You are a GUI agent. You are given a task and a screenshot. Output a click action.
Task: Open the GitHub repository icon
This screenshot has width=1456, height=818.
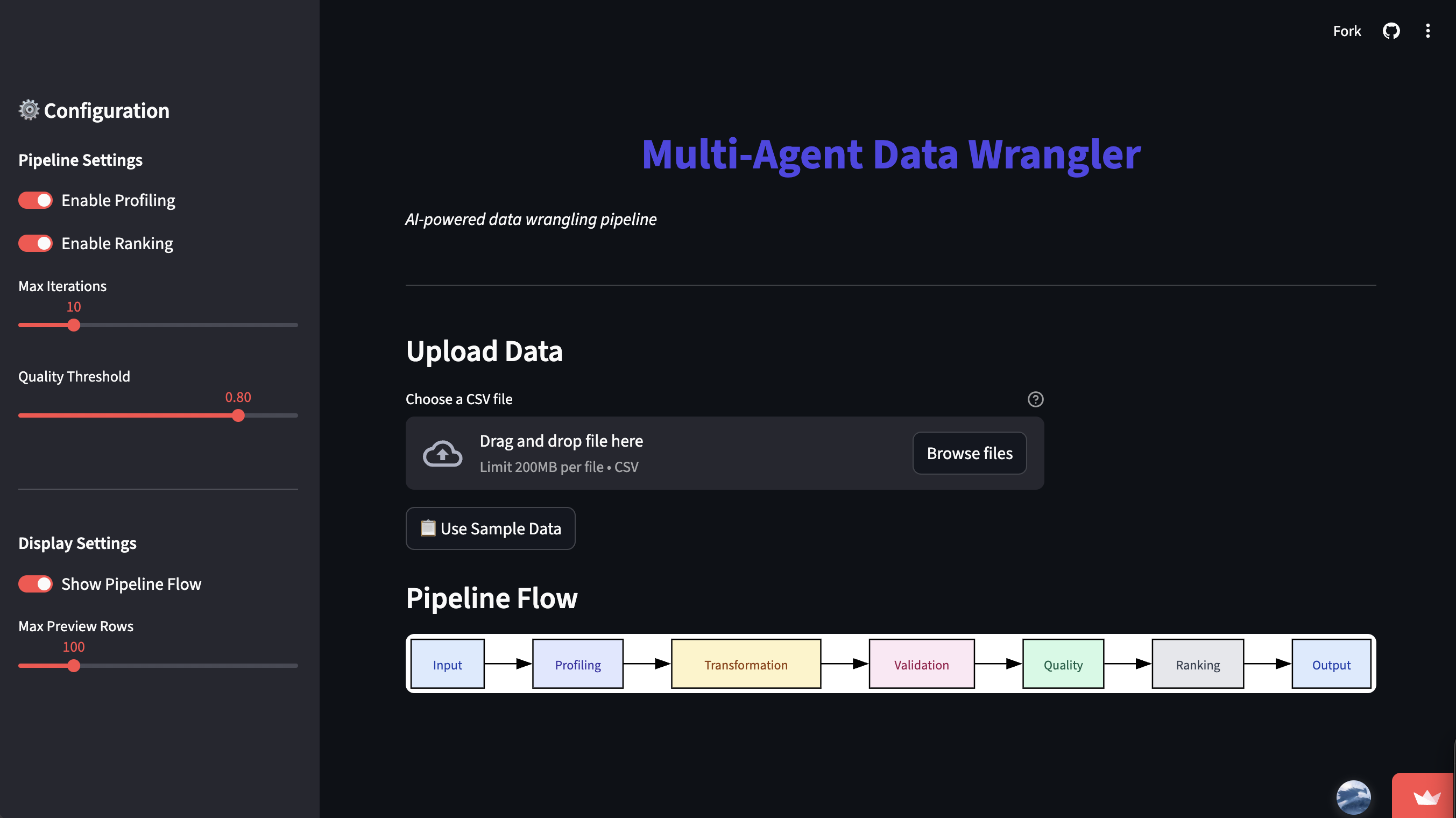point(1391,31)
